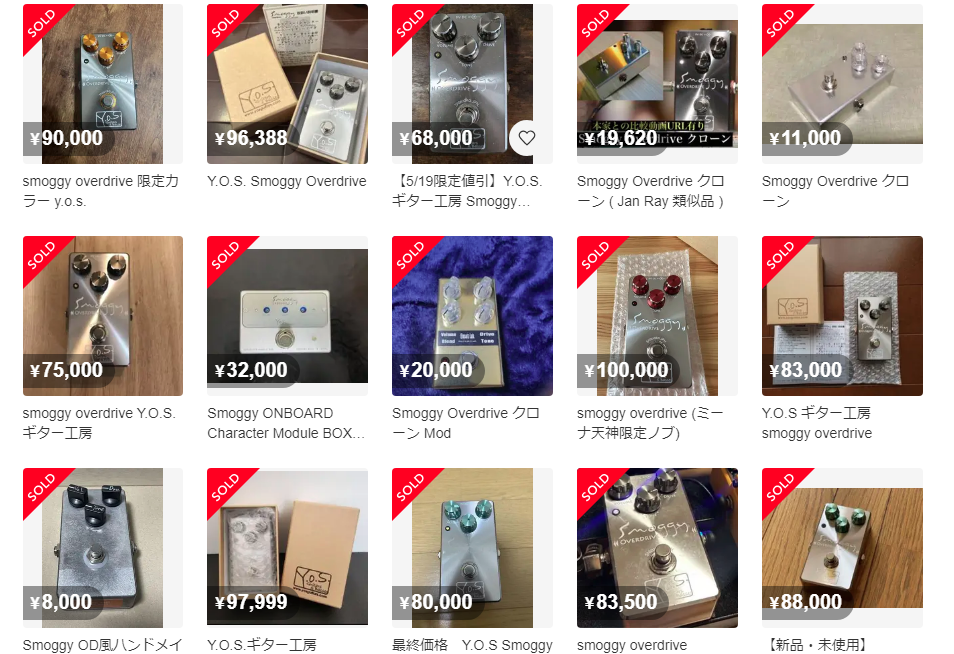The width and height of the screenshot is (954, 654).
Task: Select the ¥97,999 boxed pedal thumbnail
Action: tap(287, 548)
